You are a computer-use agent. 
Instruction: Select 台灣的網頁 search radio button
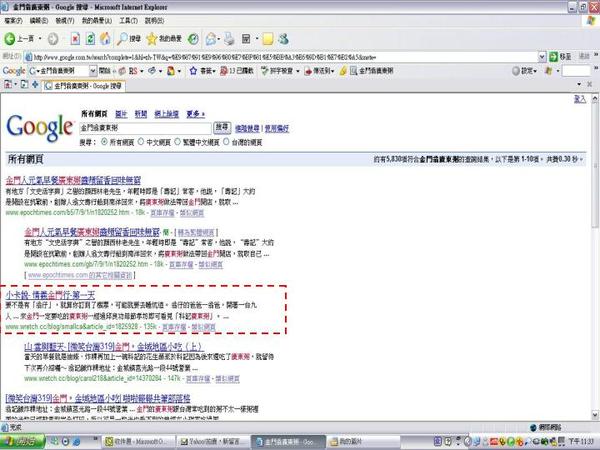tap(226, 142)
